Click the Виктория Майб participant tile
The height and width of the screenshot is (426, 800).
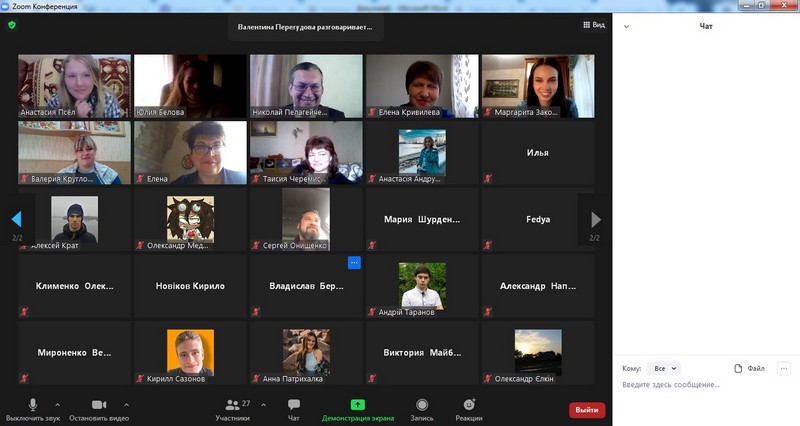(422, 353)
